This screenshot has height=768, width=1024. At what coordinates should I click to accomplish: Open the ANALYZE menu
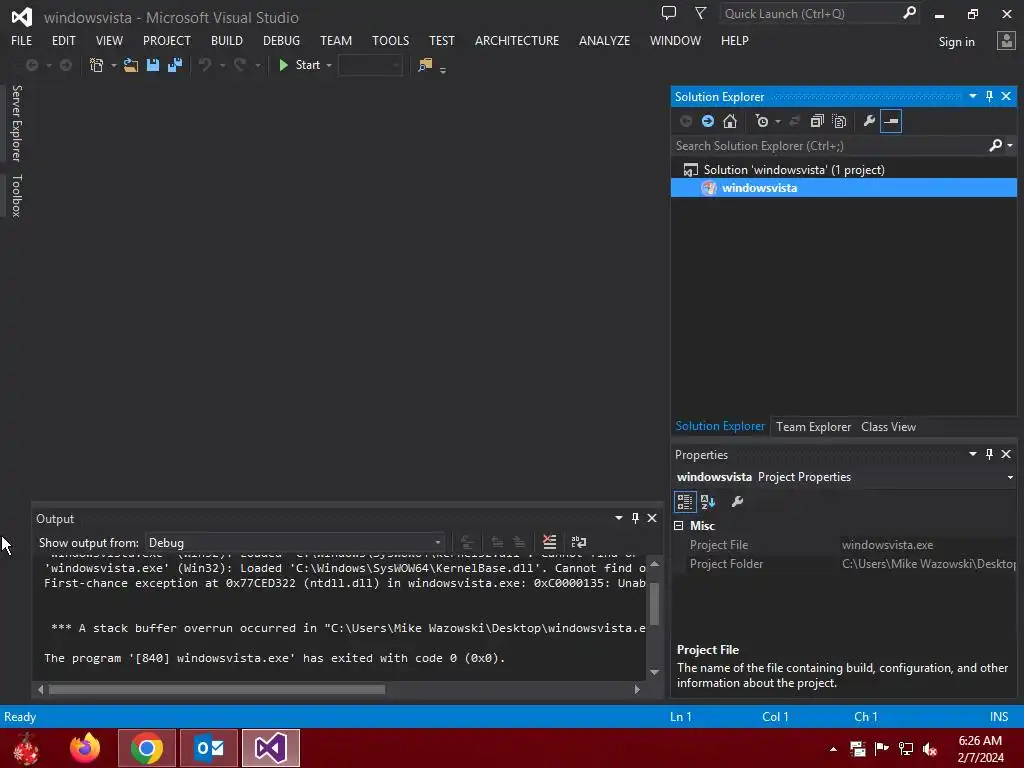pos(604,40)
